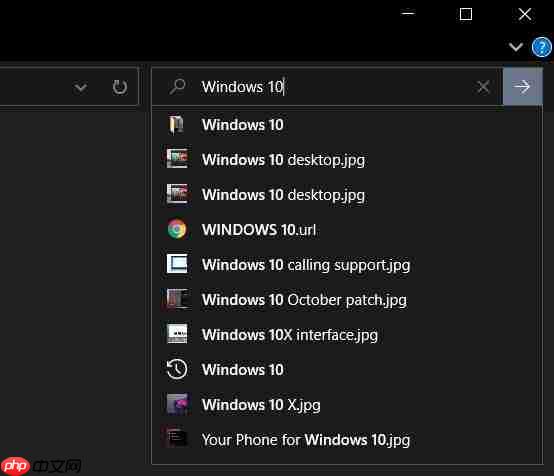
Task: Maximize the File Explorer window
Action: click(466, 14)
